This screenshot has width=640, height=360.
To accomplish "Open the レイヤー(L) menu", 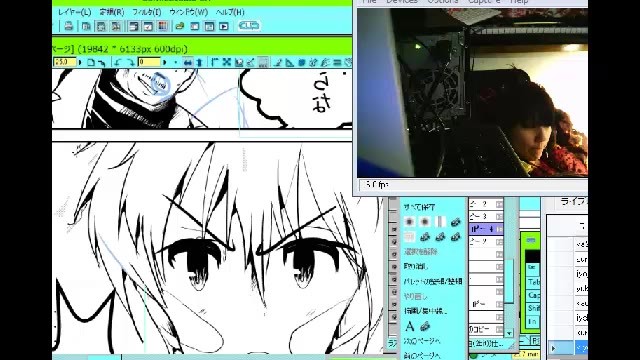I will 74,12.
